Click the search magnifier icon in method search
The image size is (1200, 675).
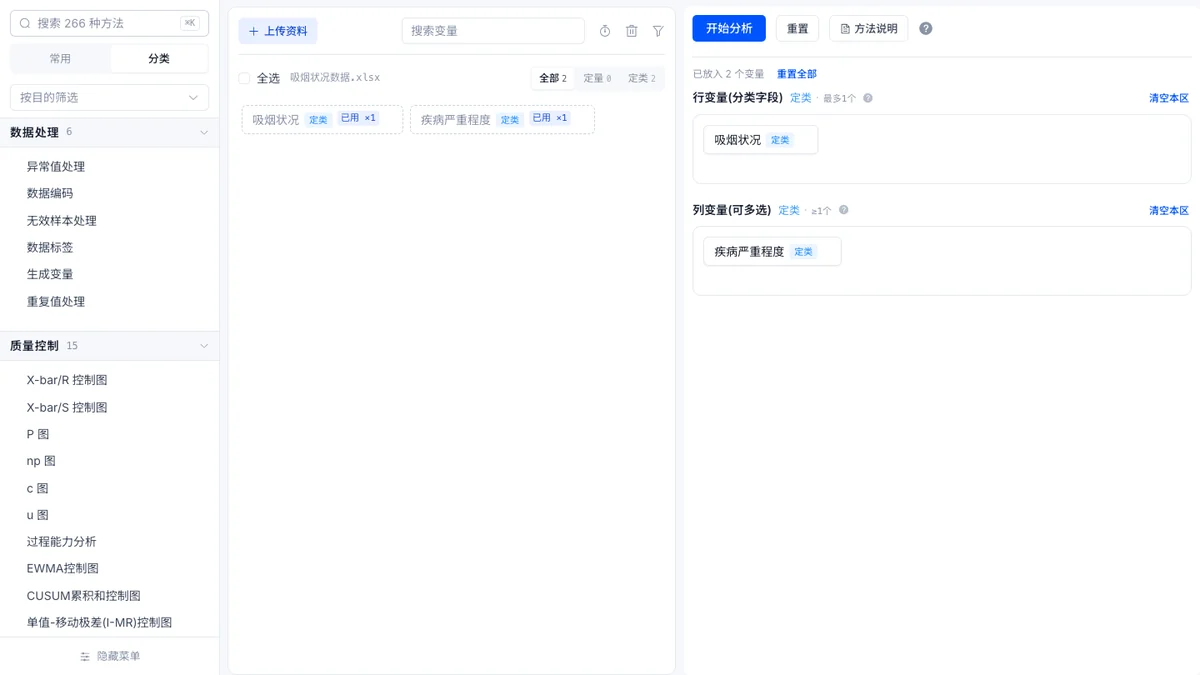point(25,23)
